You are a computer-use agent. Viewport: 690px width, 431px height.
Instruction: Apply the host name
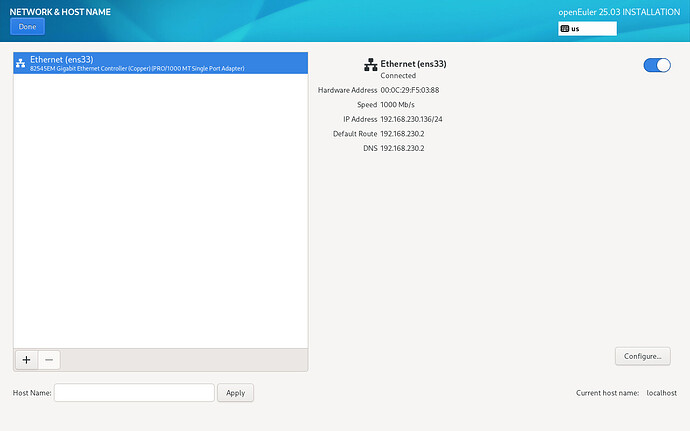[x=236, y=393]
